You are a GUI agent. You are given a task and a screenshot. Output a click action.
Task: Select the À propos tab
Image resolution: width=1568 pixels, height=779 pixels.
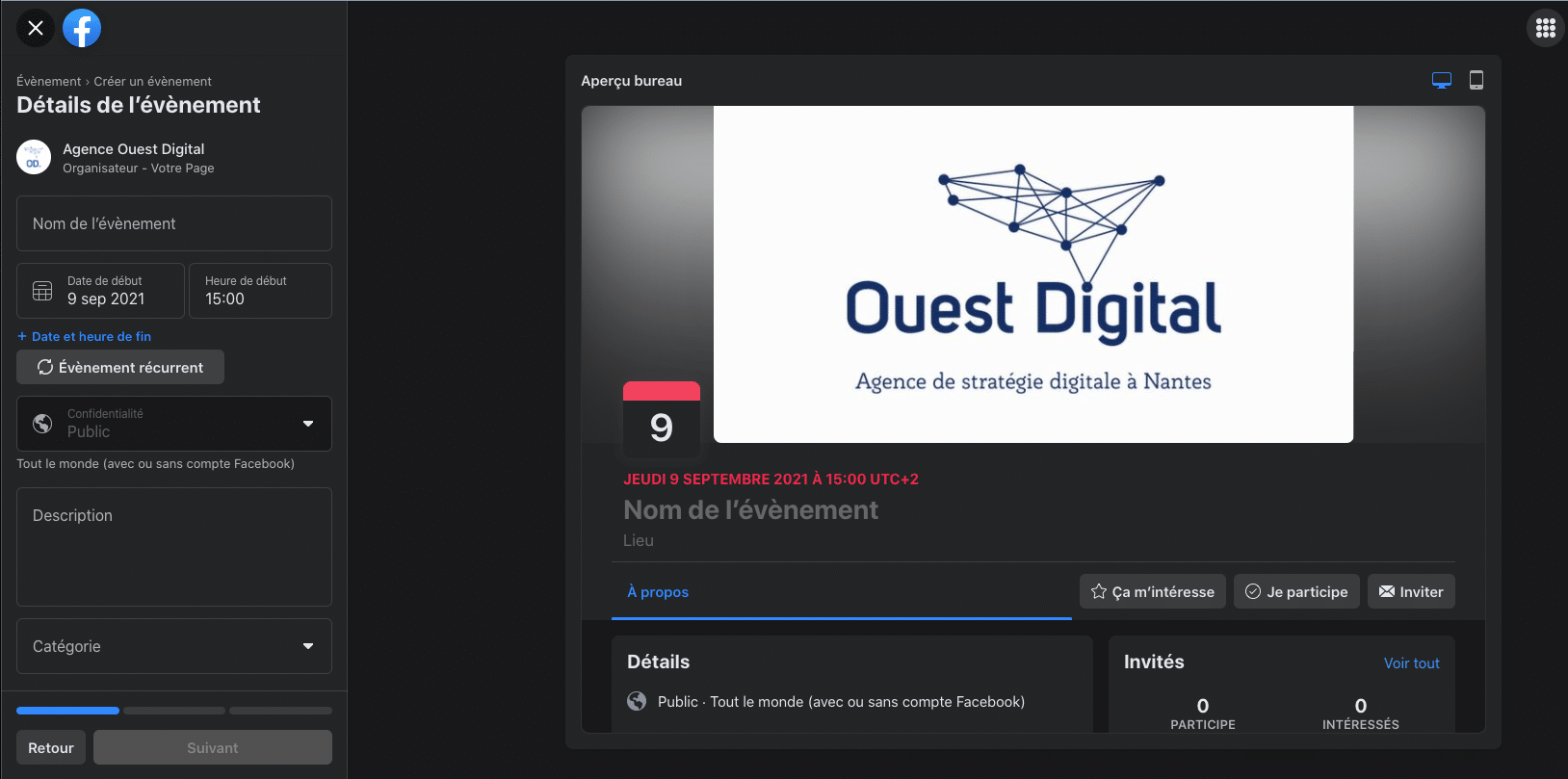[x=658, y=591]
